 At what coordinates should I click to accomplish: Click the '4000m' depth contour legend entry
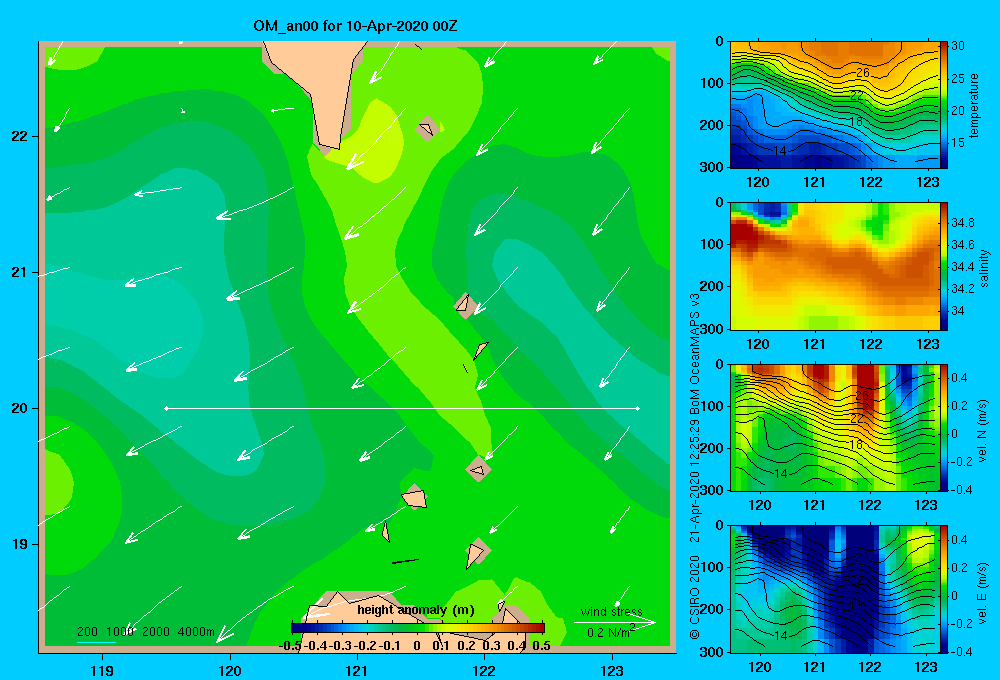coord(196,632)
